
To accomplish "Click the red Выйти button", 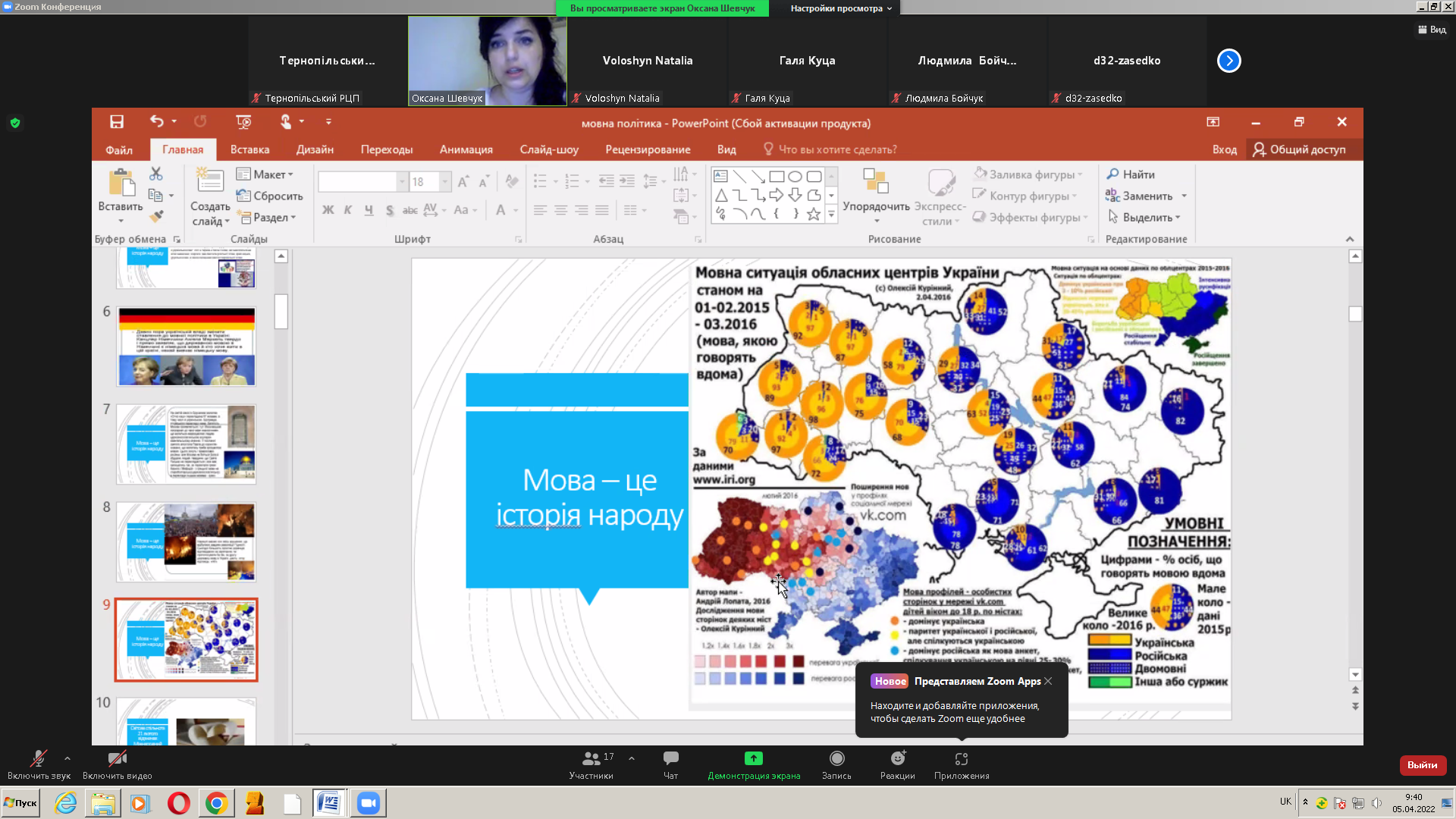I will [1422, 765].
